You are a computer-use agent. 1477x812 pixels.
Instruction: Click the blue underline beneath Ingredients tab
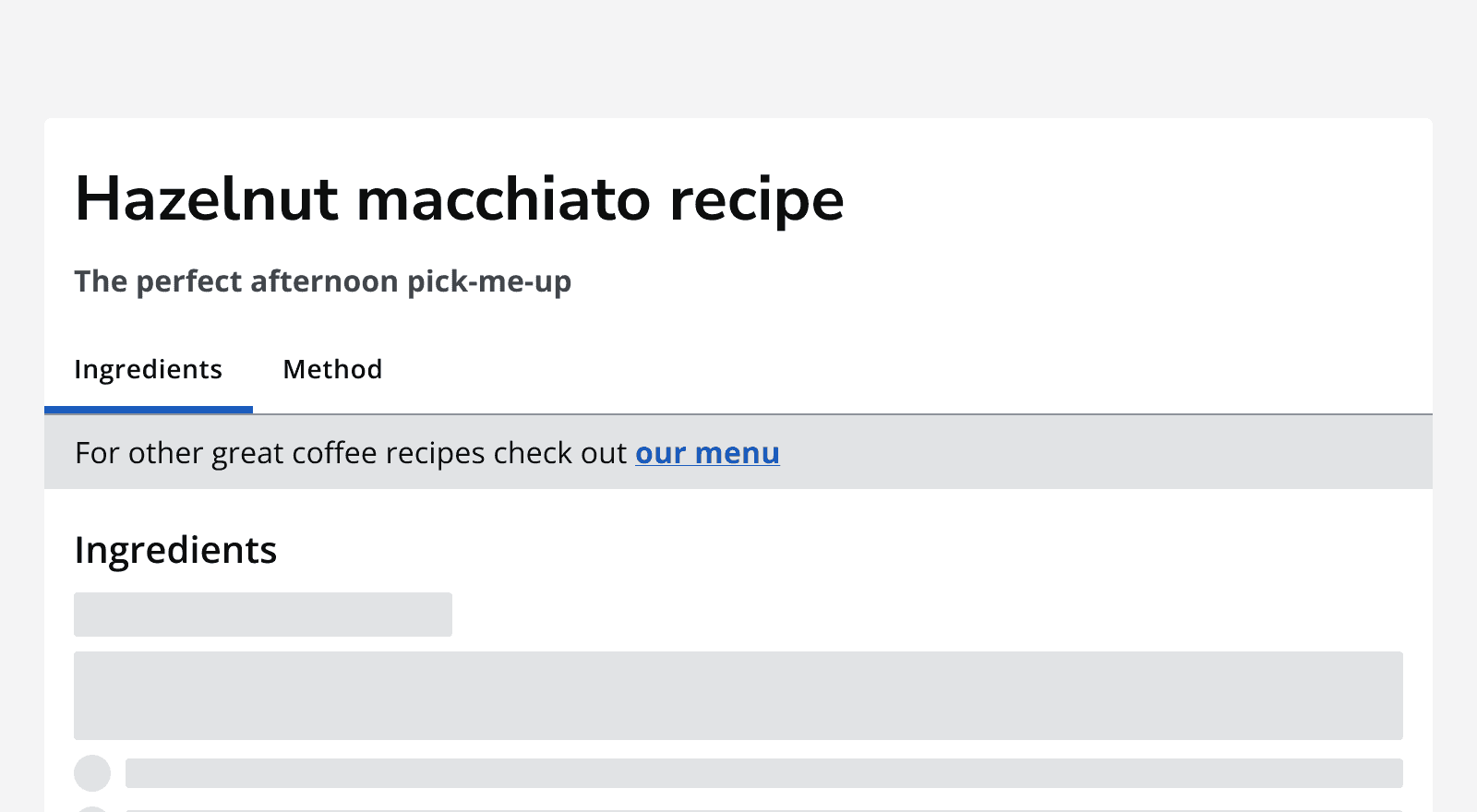148,409
